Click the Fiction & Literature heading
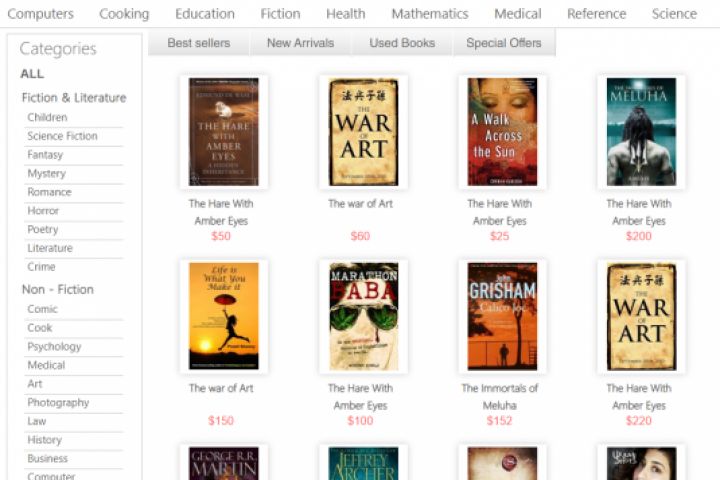The image size is (720, 480). point(74,97)
